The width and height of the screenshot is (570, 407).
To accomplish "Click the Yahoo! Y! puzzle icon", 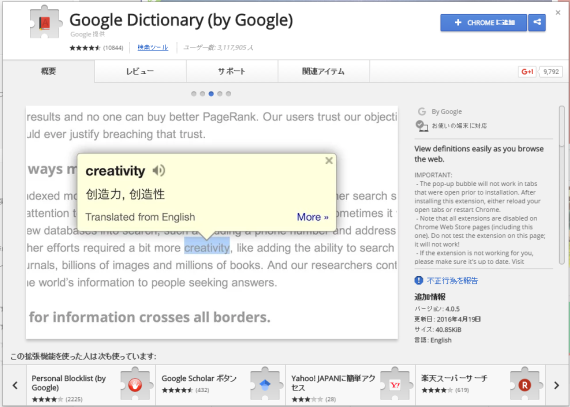I will click(395, 385).
